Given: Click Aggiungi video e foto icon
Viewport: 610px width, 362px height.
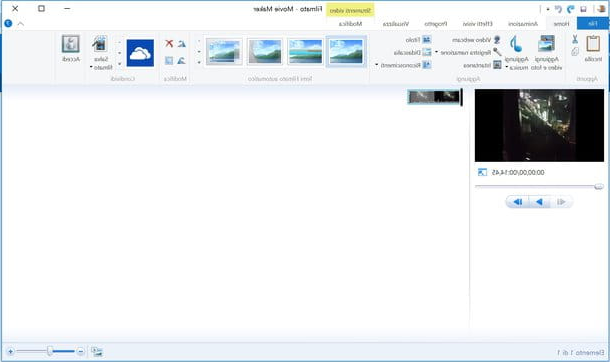Looking at the screenshot, I should (547, 44).
